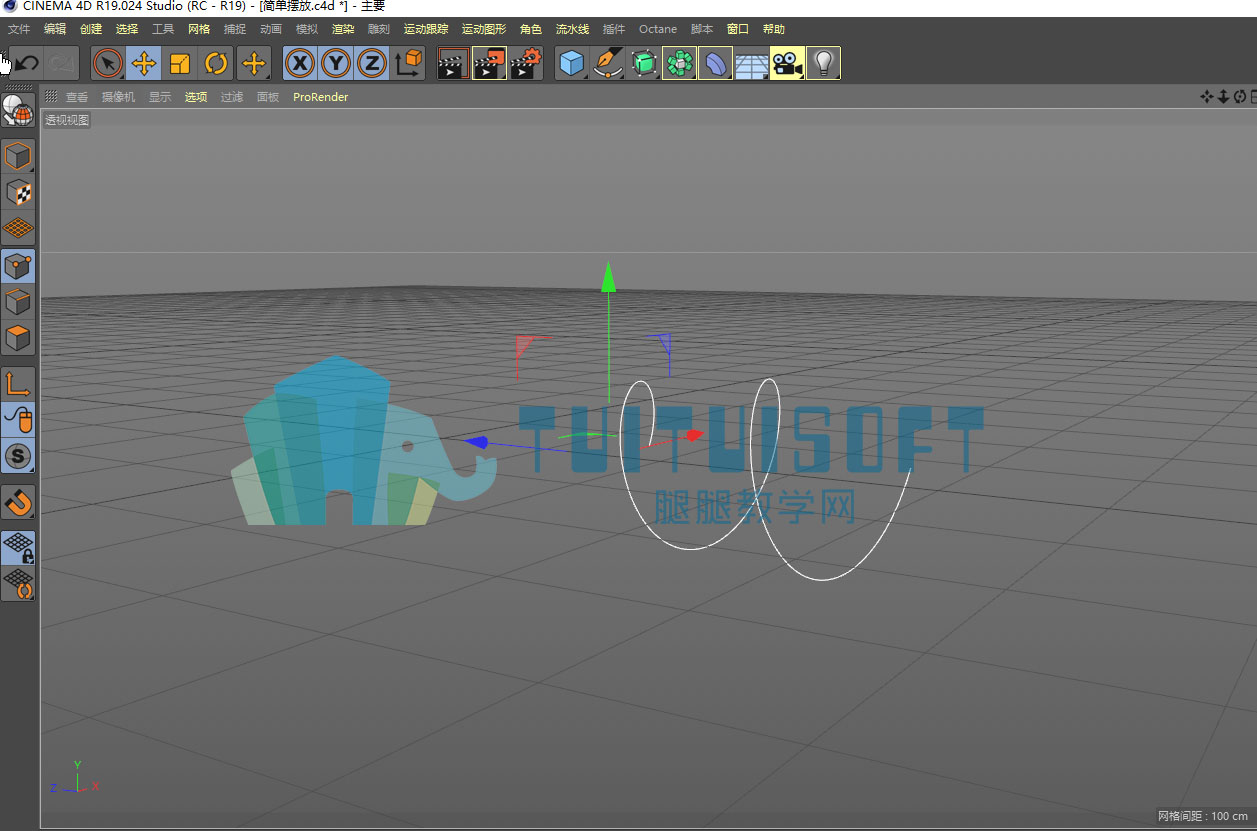Viewport: 1257px width, 831px height.
Task: Open the spline Pen tool
Action: (607, 64)
